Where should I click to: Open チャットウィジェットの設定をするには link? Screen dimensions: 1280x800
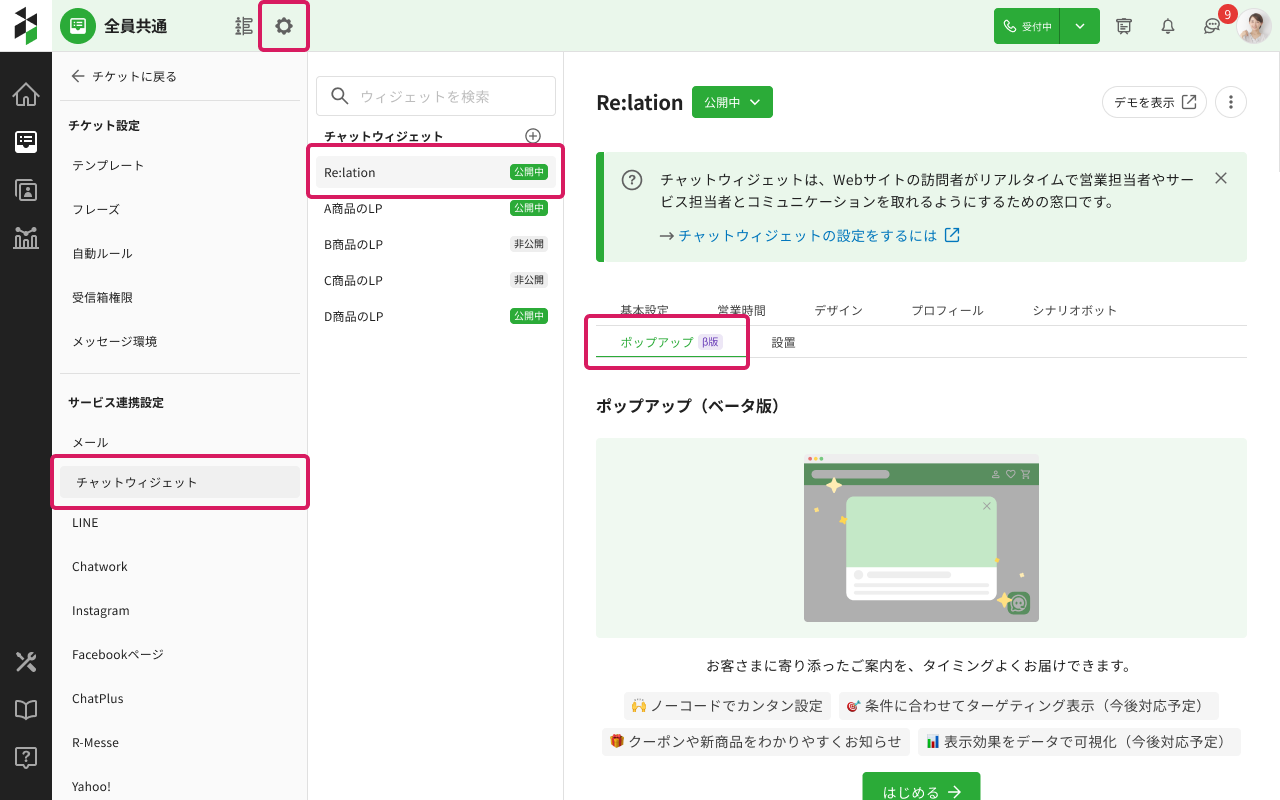(808, 236)
